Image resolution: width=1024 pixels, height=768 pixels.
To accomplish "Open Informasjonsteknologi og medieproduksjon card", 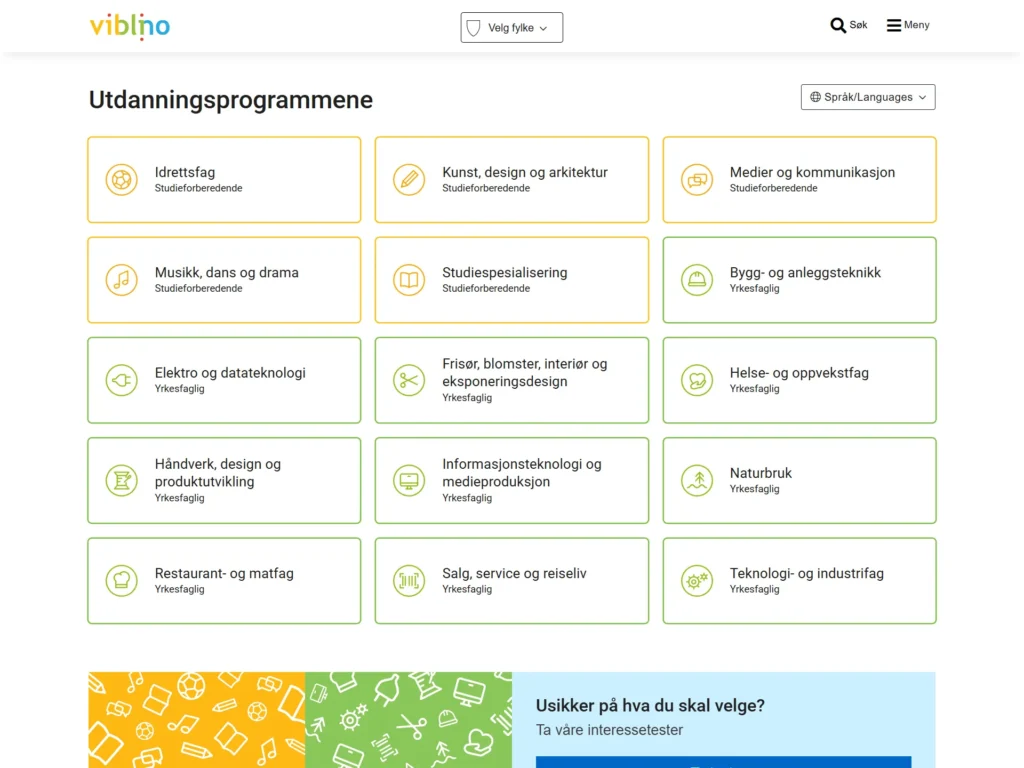I will tap(511, 480).
